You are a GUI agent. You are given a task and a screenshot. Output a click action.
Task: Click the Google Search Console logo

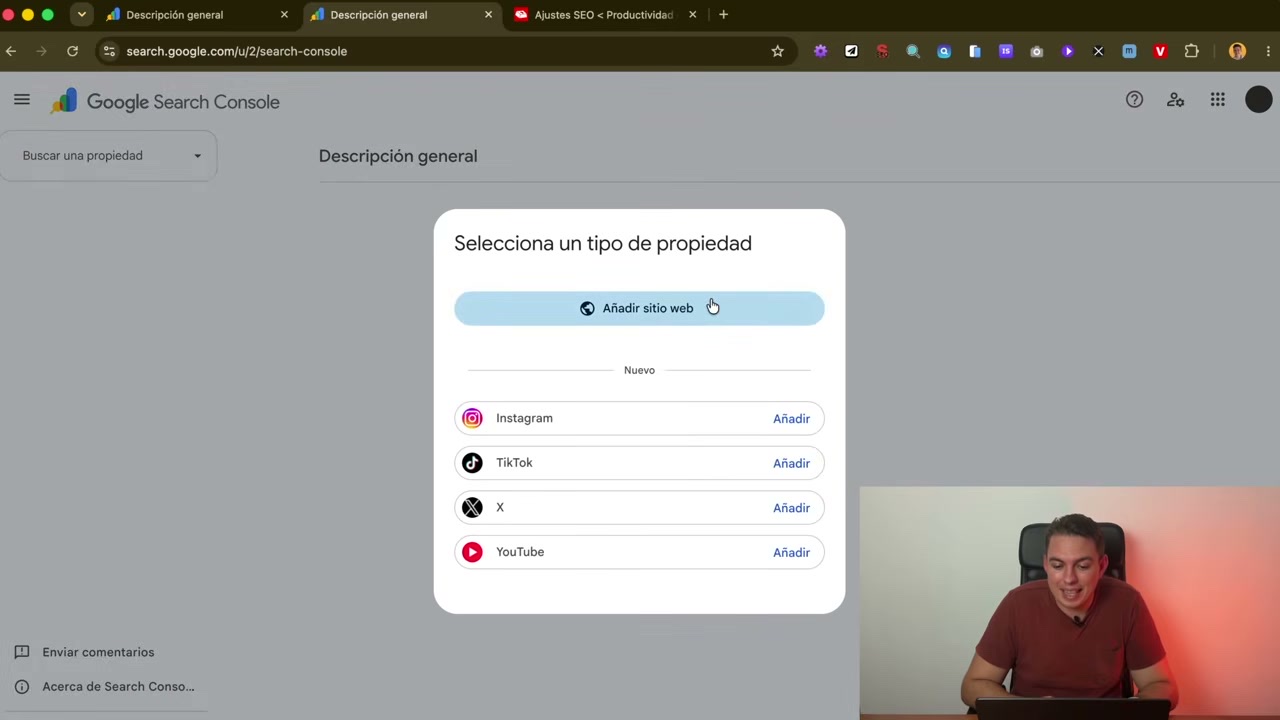point(165,101)
